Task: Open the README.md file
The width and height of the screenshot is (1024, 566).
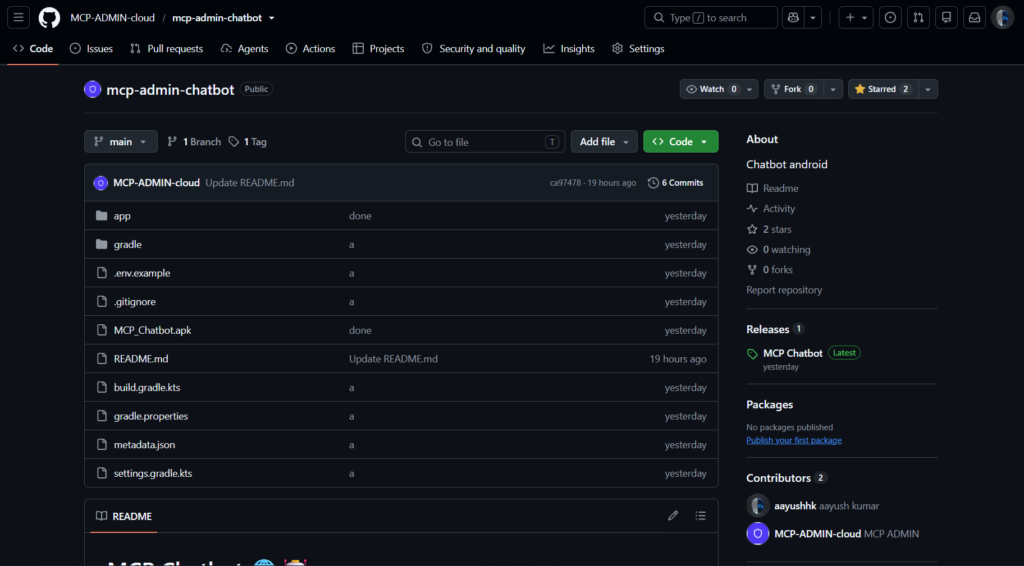Action: point(141,358)
